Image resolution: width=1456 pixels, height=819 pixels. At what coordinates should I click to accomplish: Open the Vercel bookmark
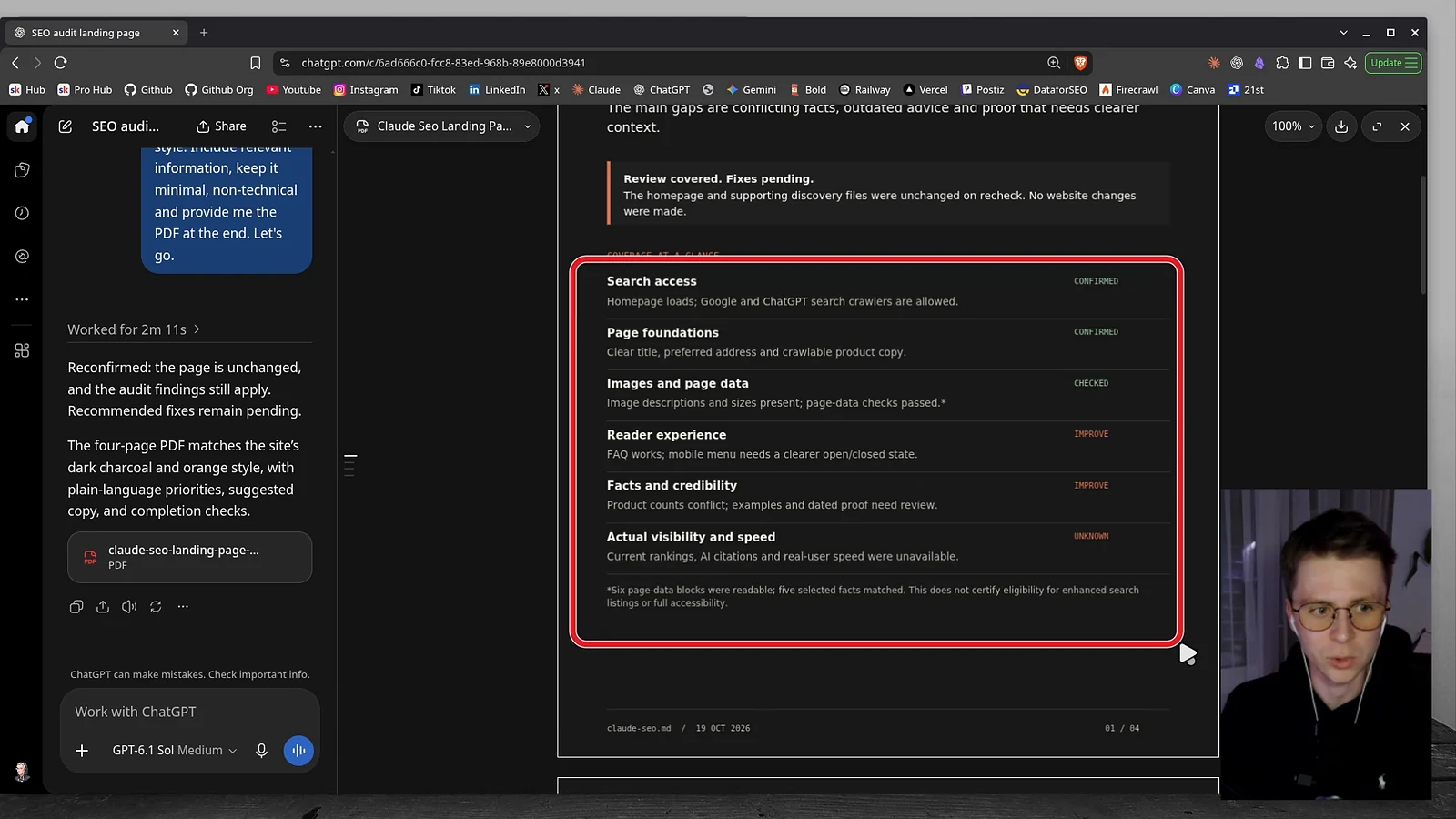click(x=925, y=90)
